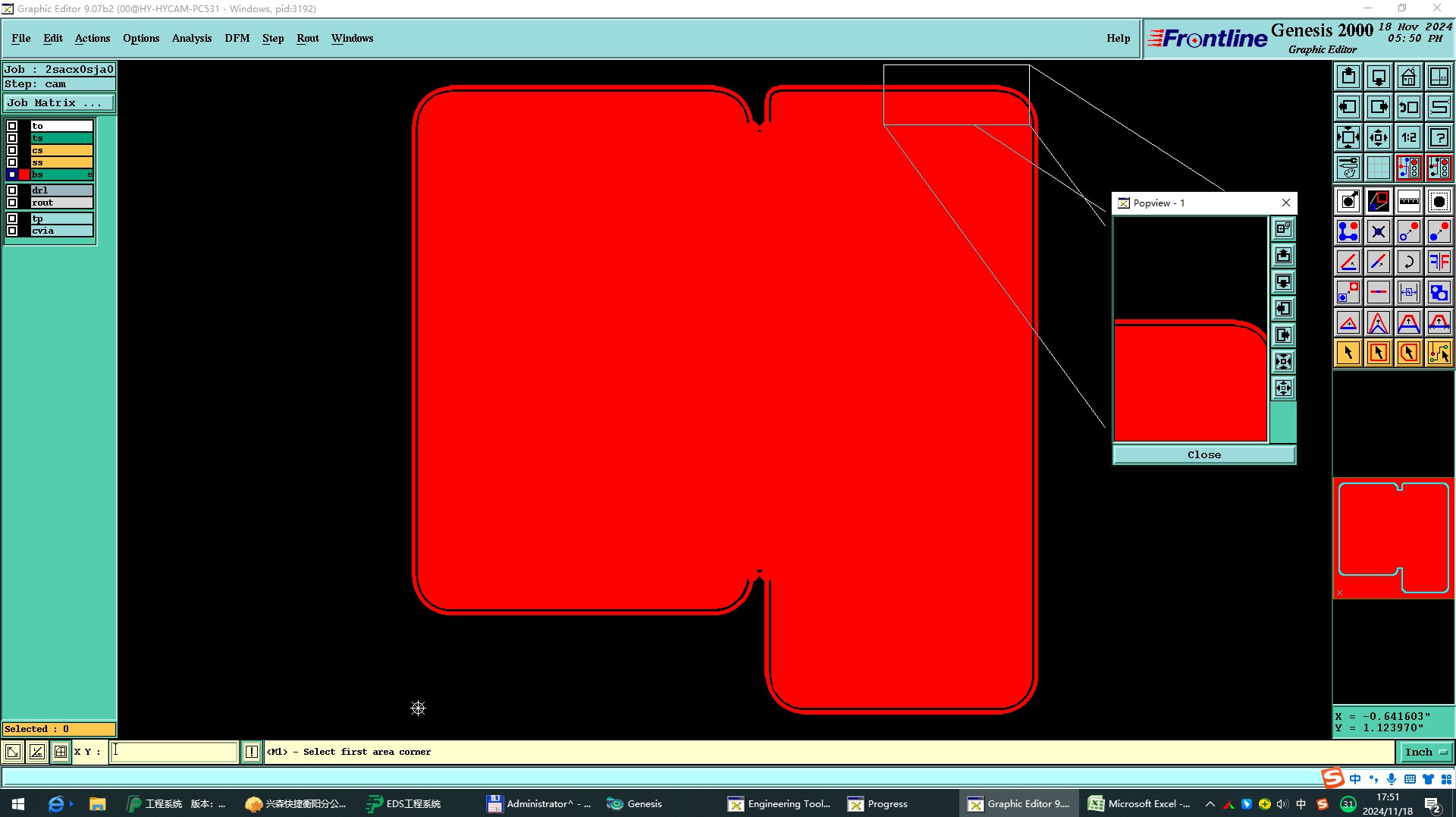Screen dimensions: 1456x817
Task: Open the Analysis menu
Action: 192,38
